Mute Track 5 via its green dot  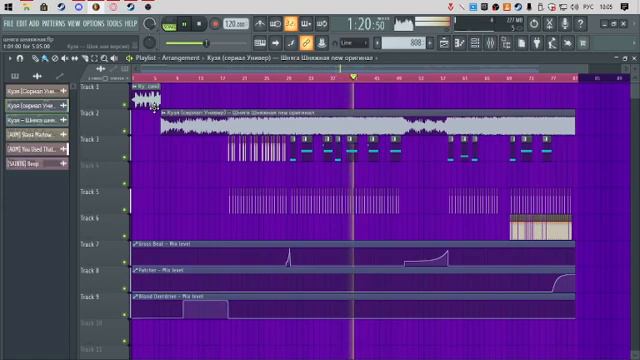coord(125,210)
